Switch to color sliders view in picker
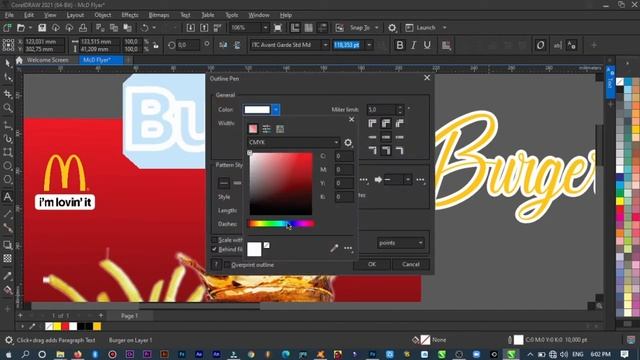640x360 pixels. [x=266, y=129]
